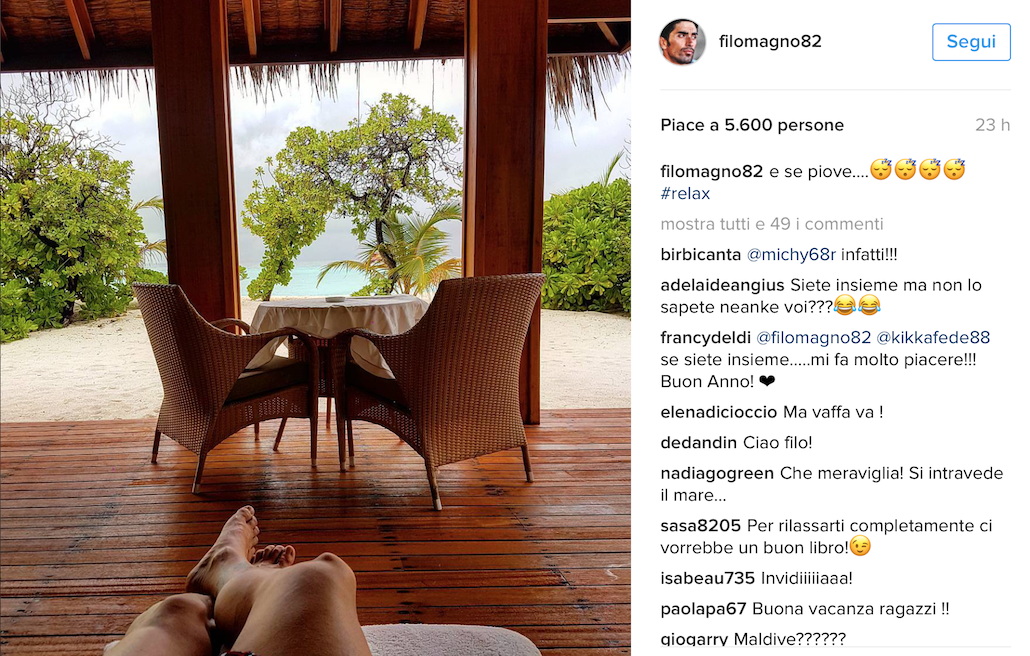
Task: Expand 'mostra tutti e 49 i commenti'
Action: point(772,225)
